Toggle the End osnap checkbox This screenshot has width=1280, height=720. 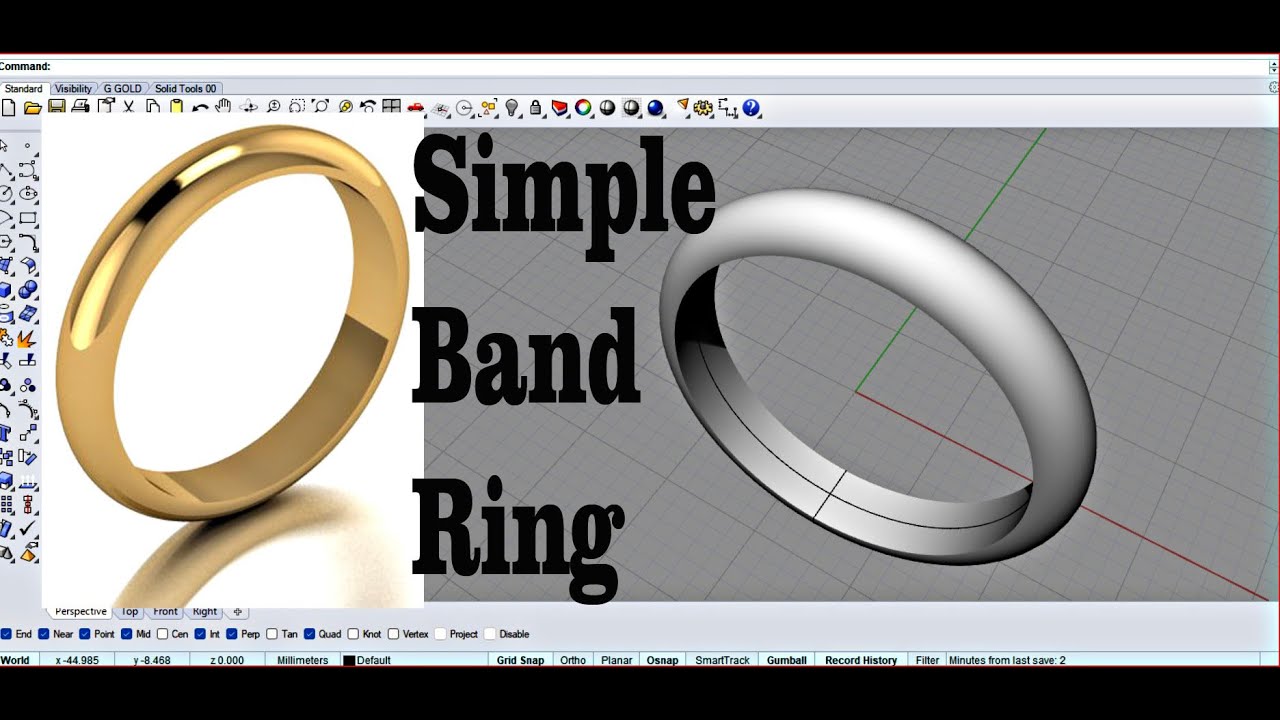point(6,634)
